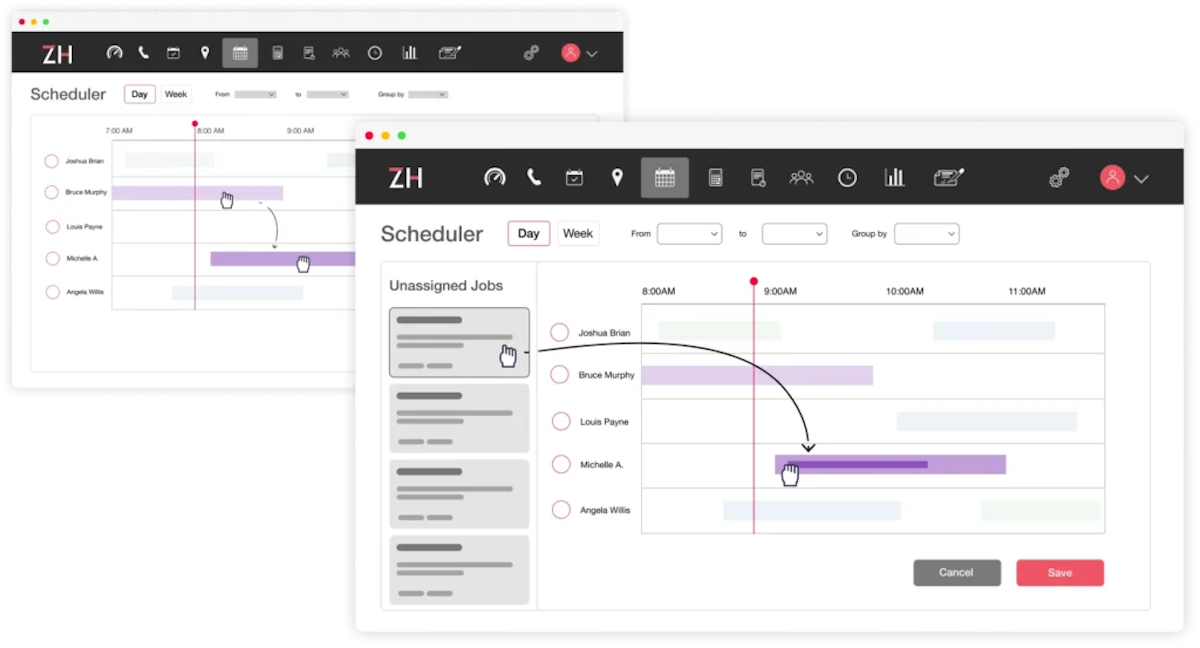Click the 11:00AM time label

coord(1027,291)
